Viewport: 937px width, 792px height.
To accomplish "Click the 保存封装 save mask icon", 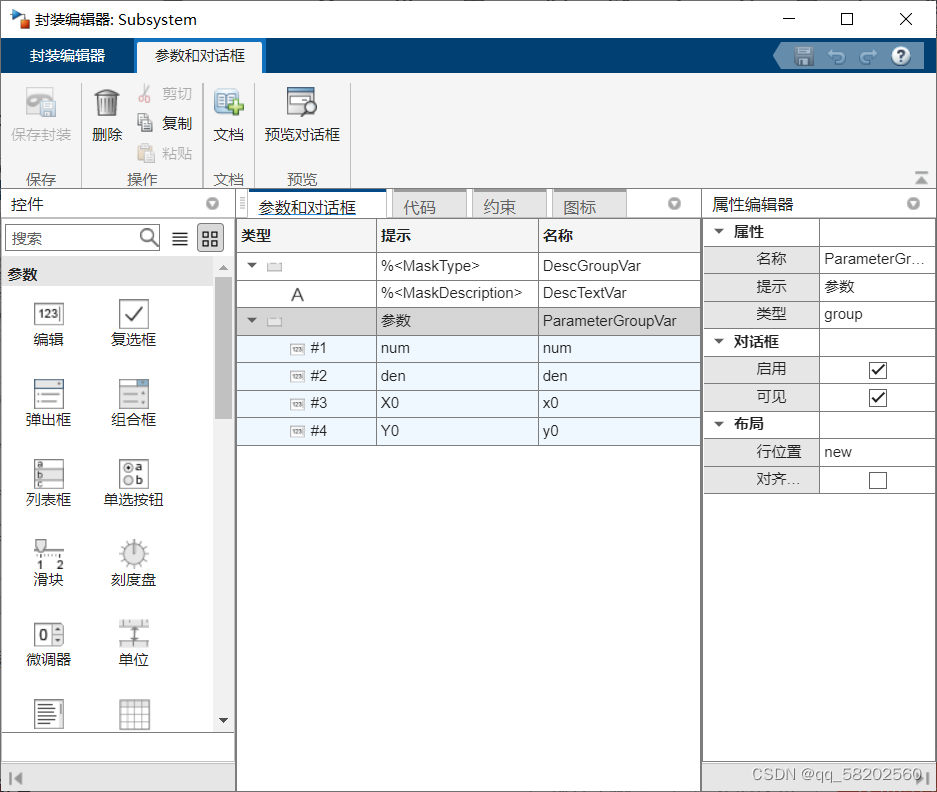I will tap(41, 103).
